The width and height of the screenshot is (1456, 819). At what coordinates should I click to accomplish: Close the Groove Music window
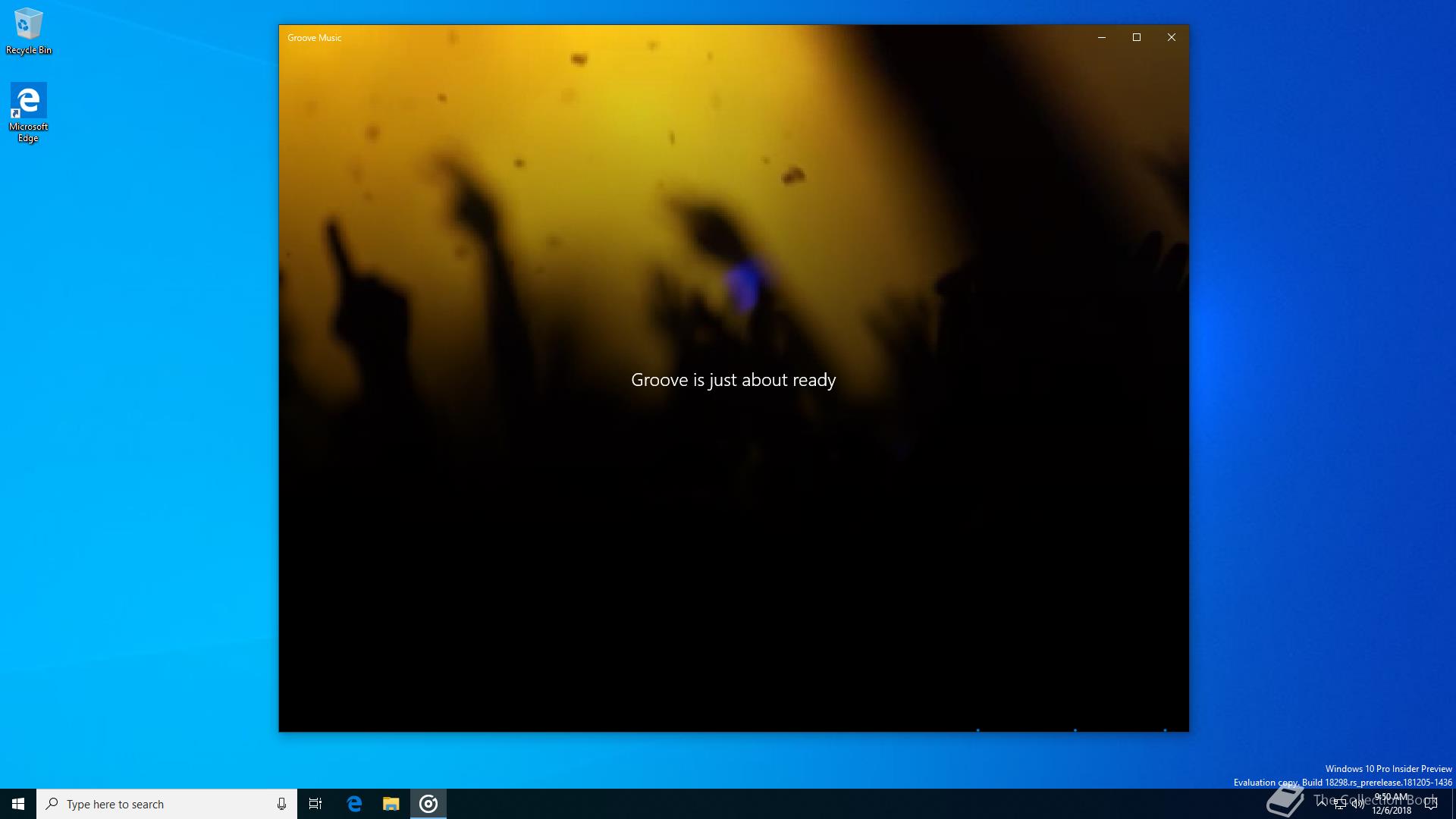point(1172,37)
